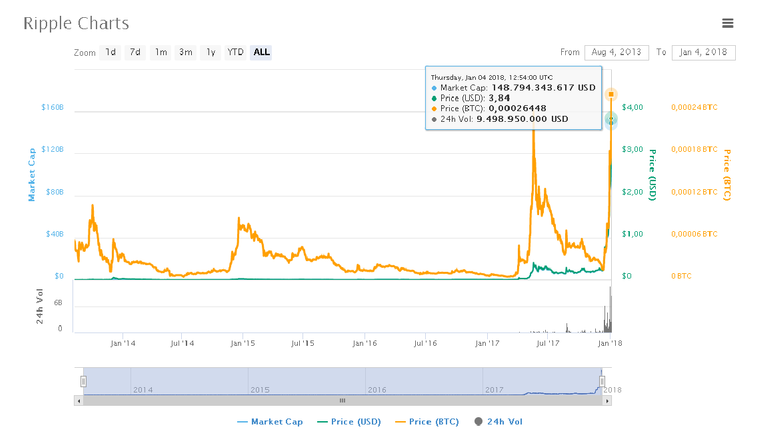
Task: Click the orange BTC price data point marker
Action: pyautogui.click(x=611, y=94)
